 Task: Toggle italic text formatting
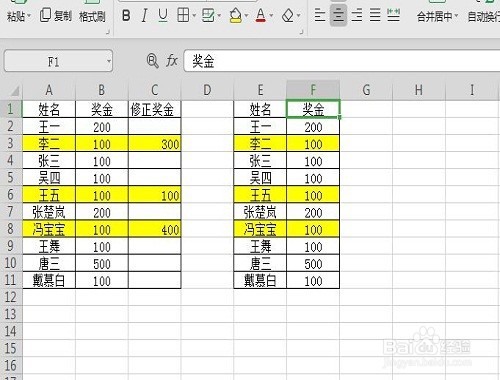(144, 15)
